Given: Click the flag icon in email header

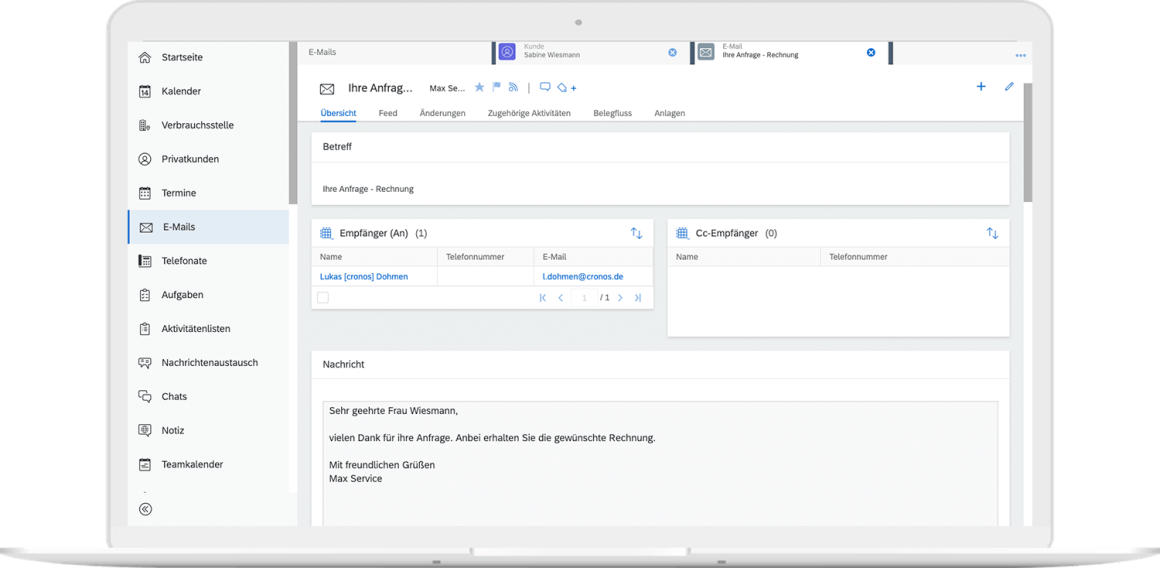Looking at the screenshot, I should (496, 88).
